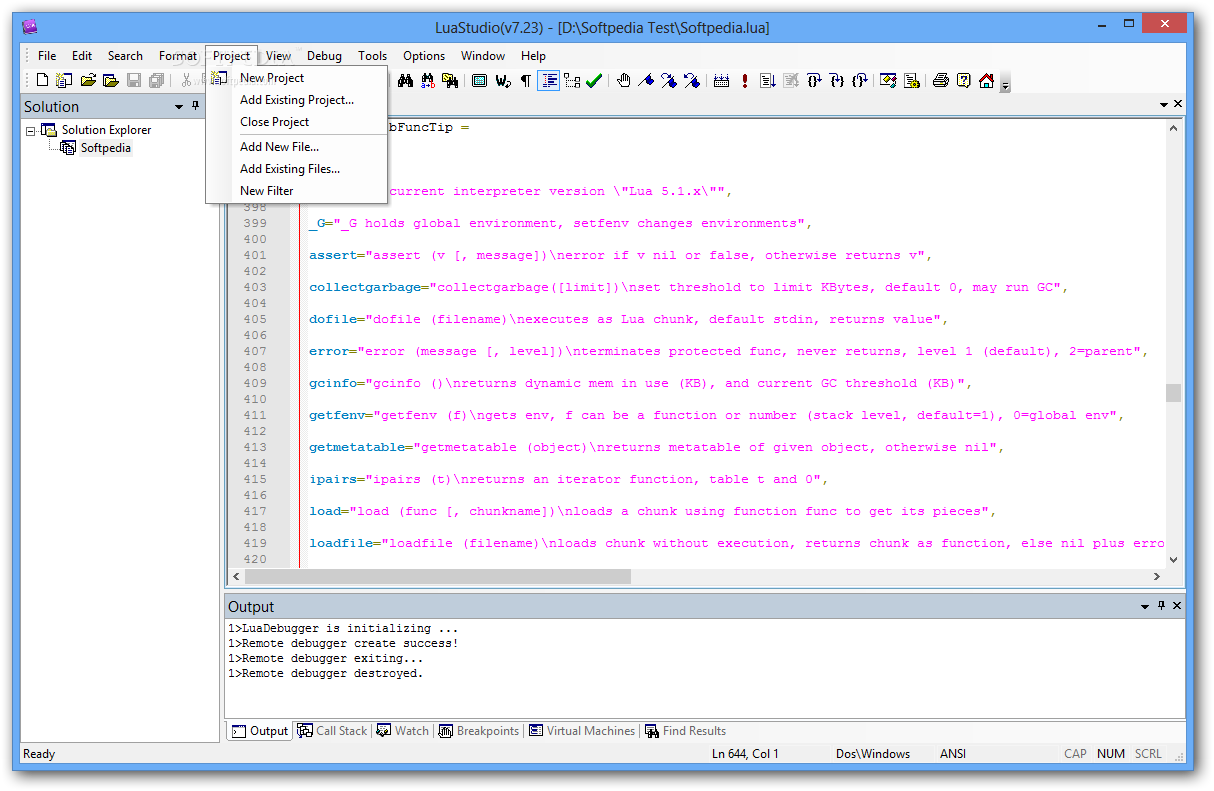Open the editor tab list dropdown
The height and width of the screenshot is (791, 1214).
point(1164,105)
